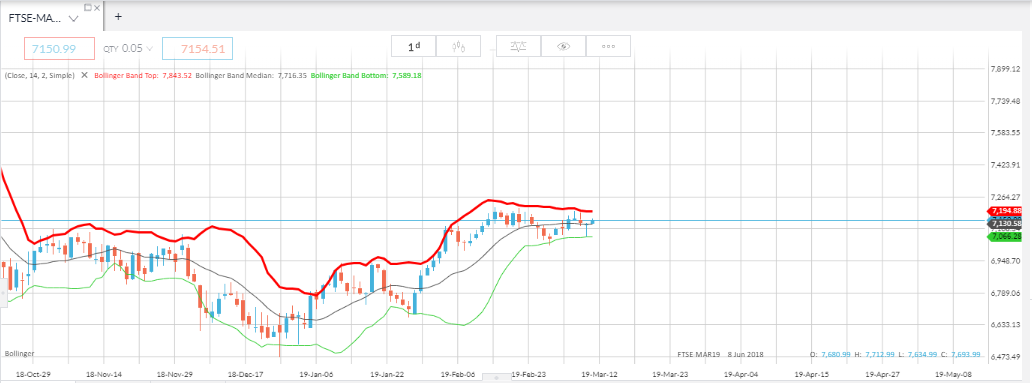The image size is (1032, 383).
Task: Select the gray 7,130.58 price axis marker
Action: point(1004,224)
